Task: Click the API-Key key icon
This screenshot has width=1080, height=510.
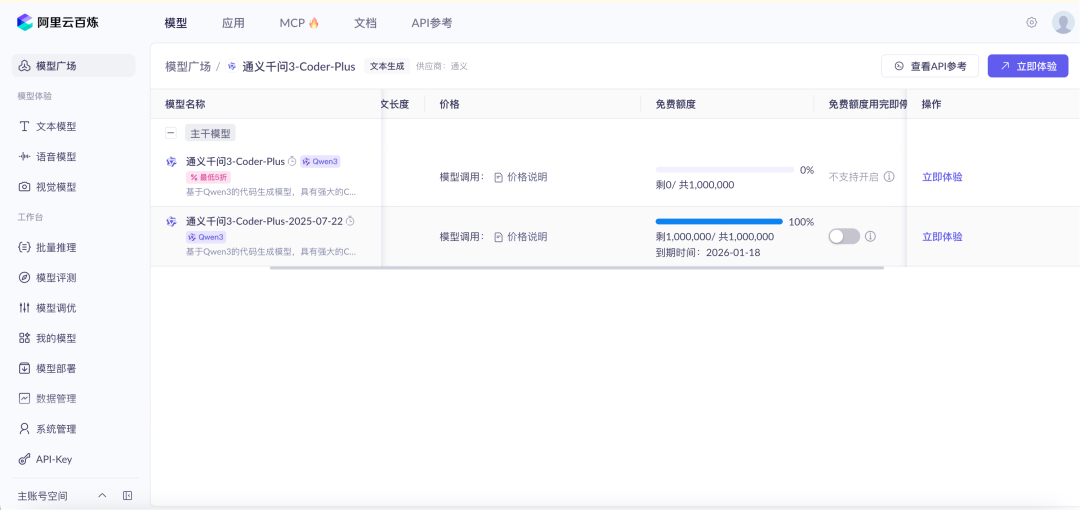Action: coord(24,459)
